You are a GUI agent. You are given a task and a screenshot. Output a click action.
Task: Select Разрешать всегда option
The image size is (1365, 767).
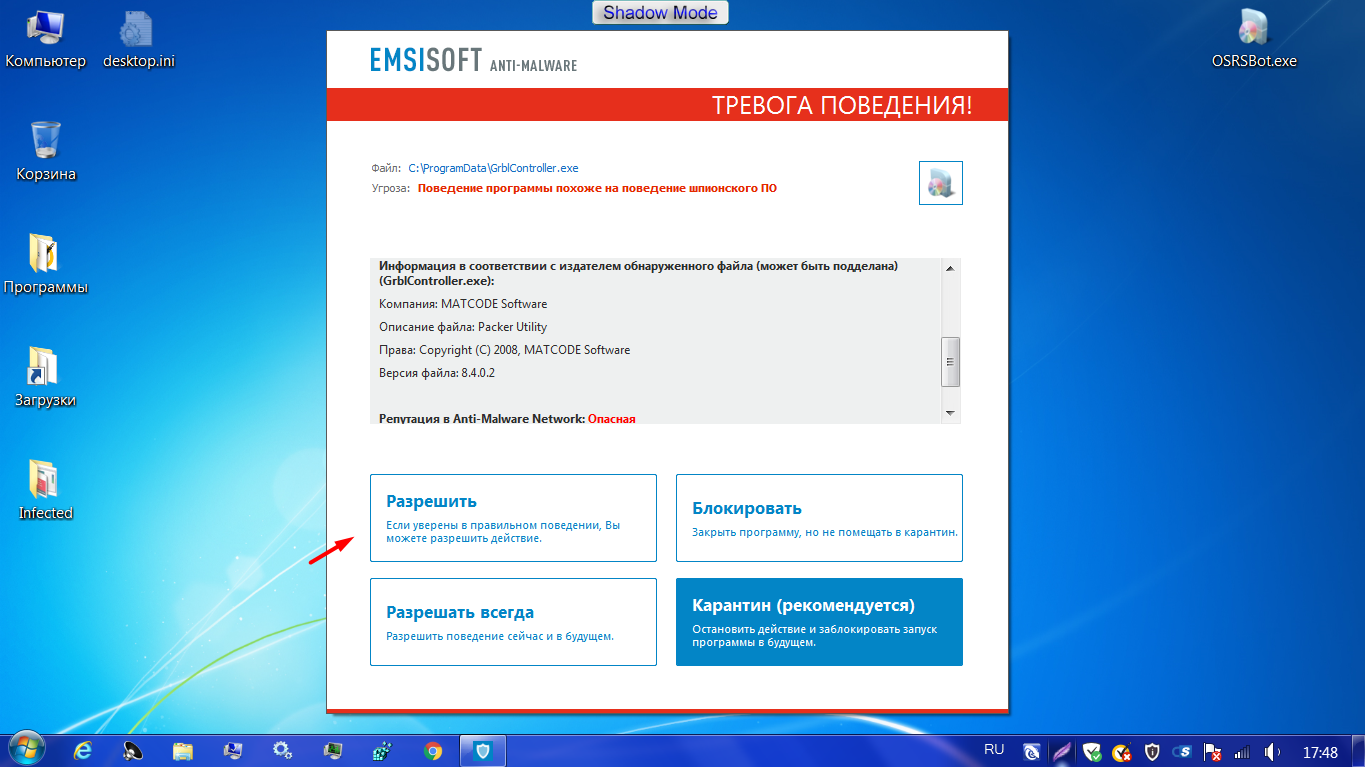pyautogui.click(x=513, y=622)
